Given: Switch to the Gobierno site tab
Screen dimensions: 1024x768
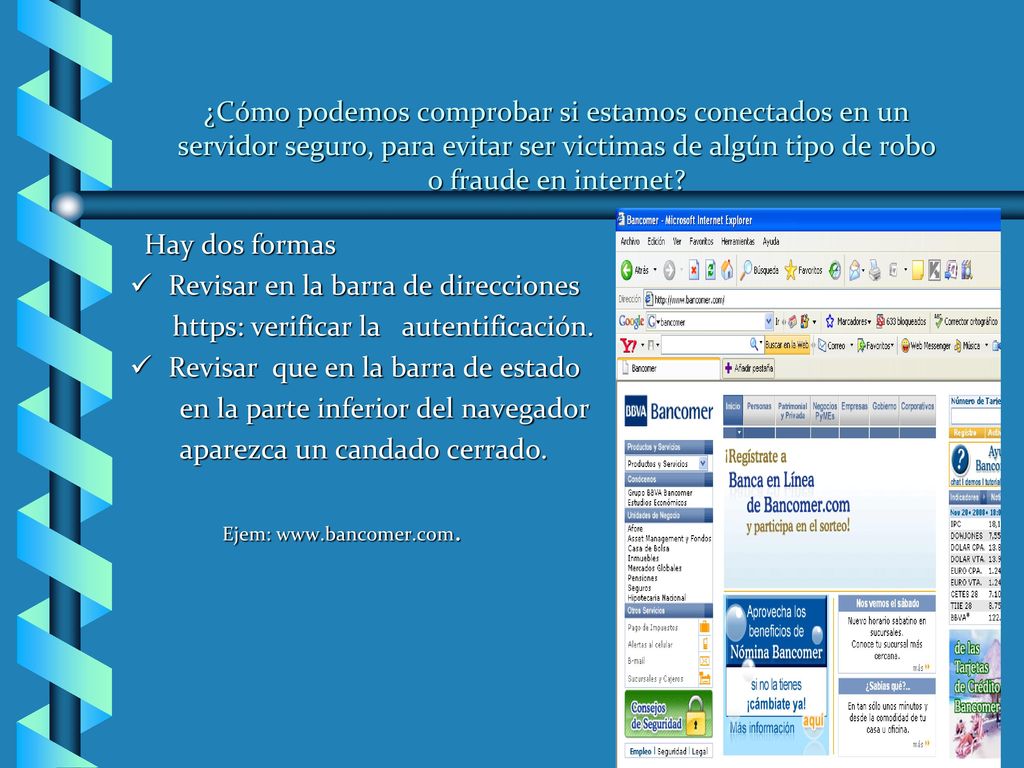Looking at the screenshot, I should click(x=884, y=411).
